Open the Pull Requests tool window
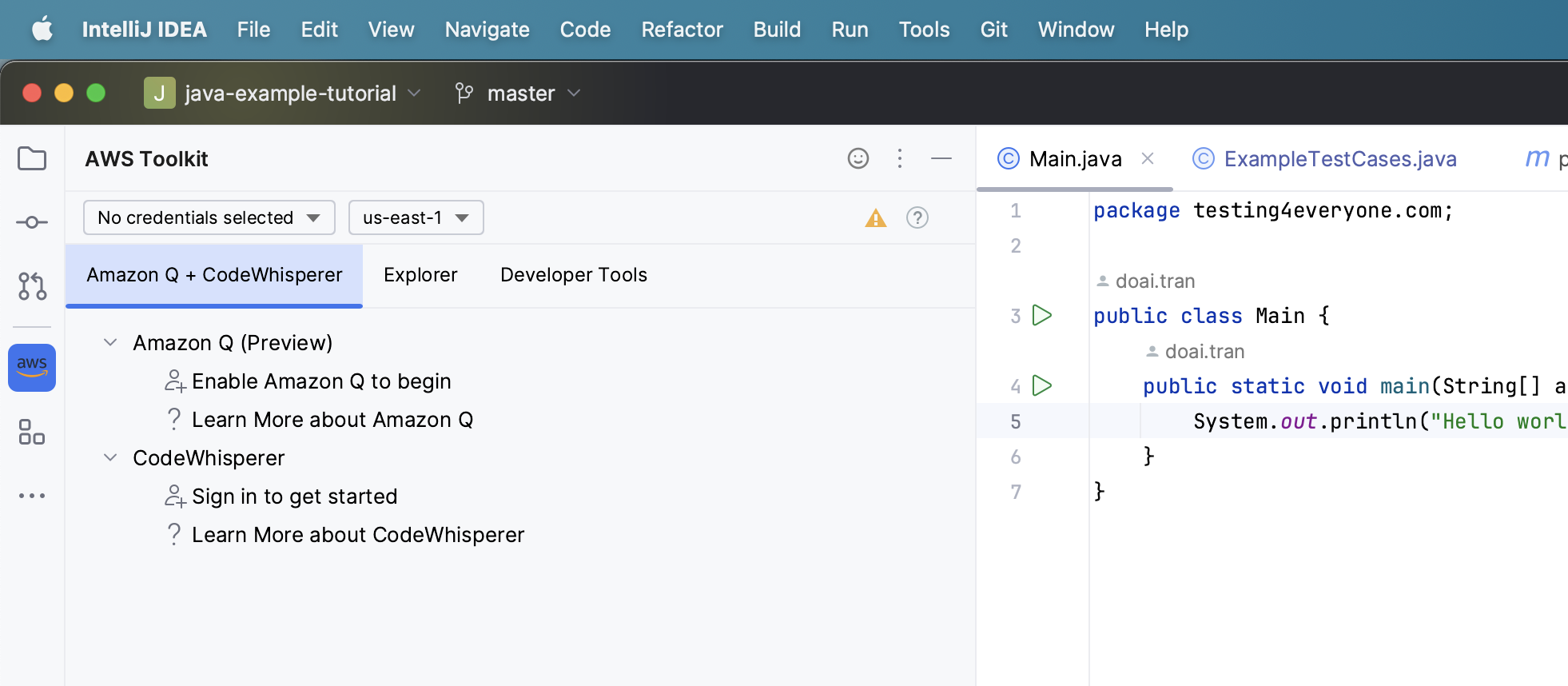The image size is (1568, 686). tap(32, 286)
